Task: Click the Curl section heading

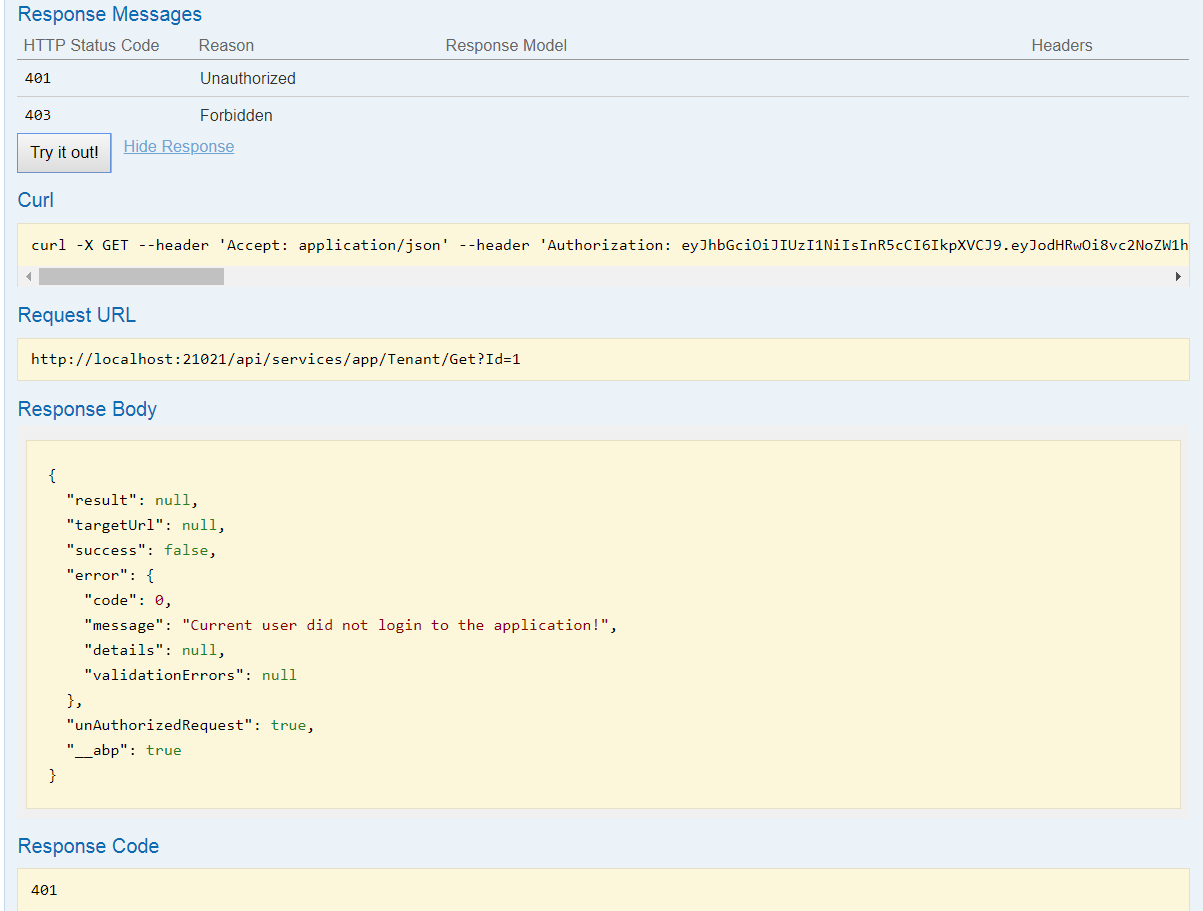Action: (35, 200)
